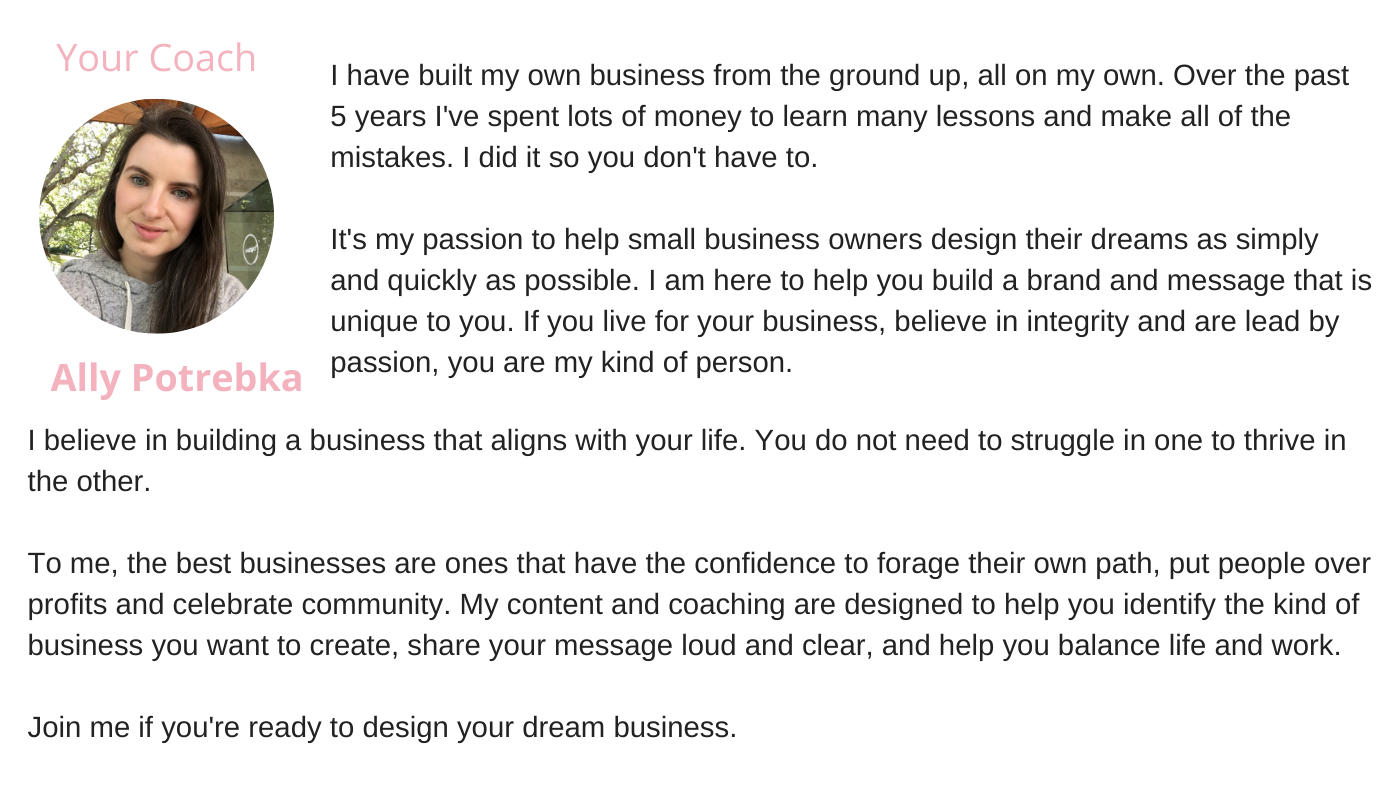The height and width of the screenshot is (800, 1400).
Task: Click the line starting 'To me, the best businesses'
Action: coord(699,564)
